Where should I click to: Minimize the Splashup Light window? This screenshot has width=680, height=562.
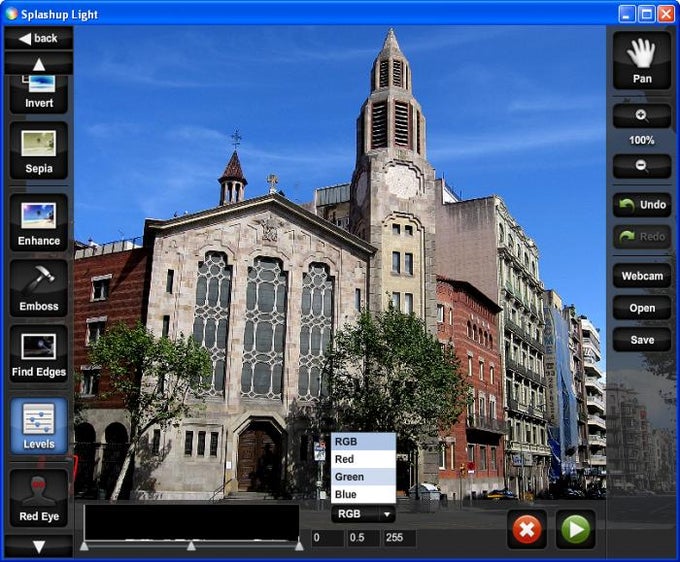coord(626,14)
